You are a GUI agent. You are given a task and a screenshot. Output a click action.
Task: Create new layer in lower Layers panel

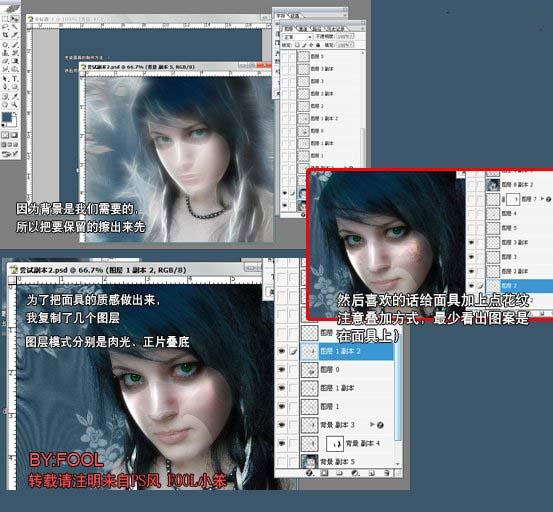371,473
